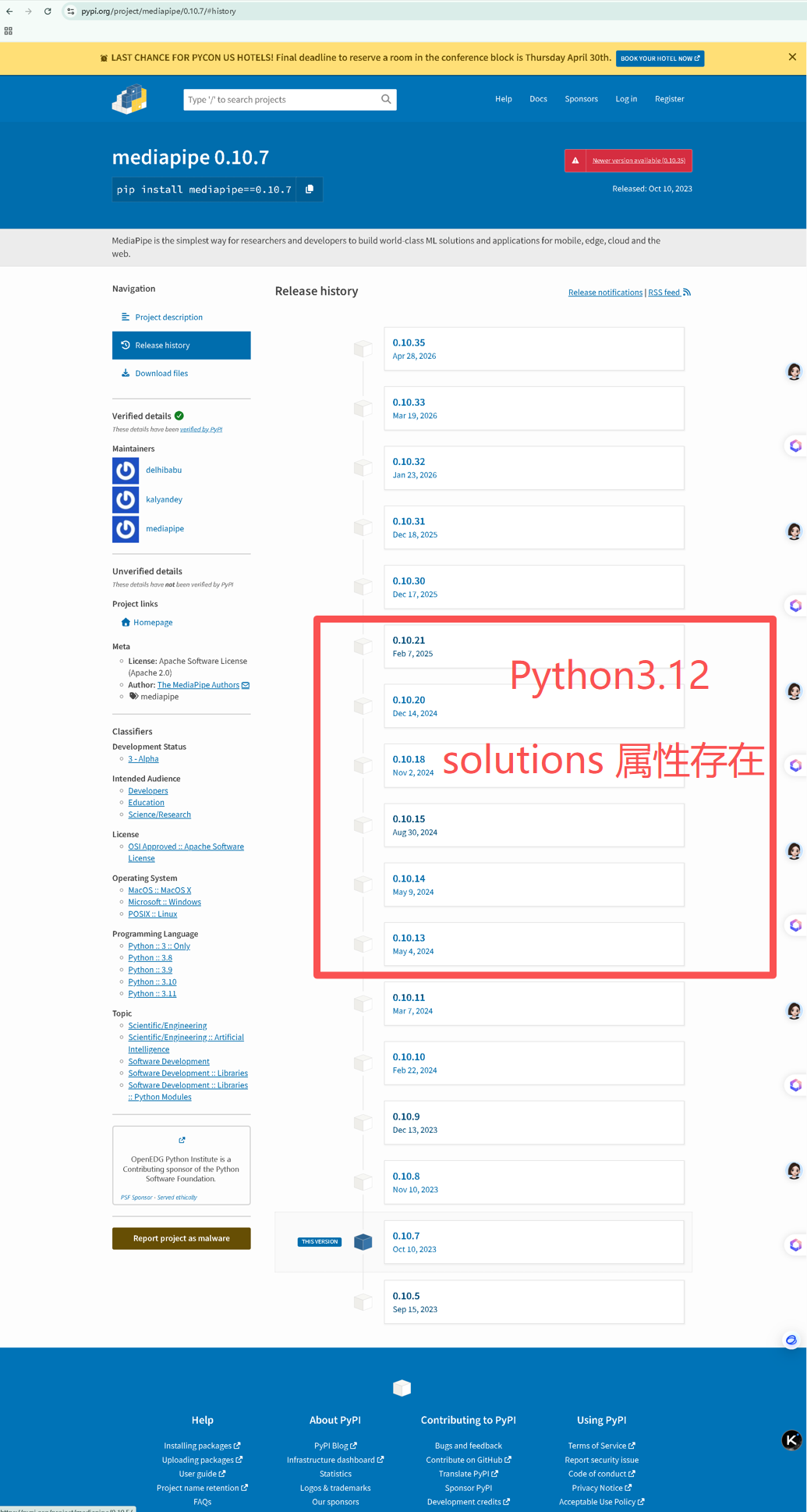Click Software Development topic link
Screen dimensions: 807x1512
[169, 1062]
